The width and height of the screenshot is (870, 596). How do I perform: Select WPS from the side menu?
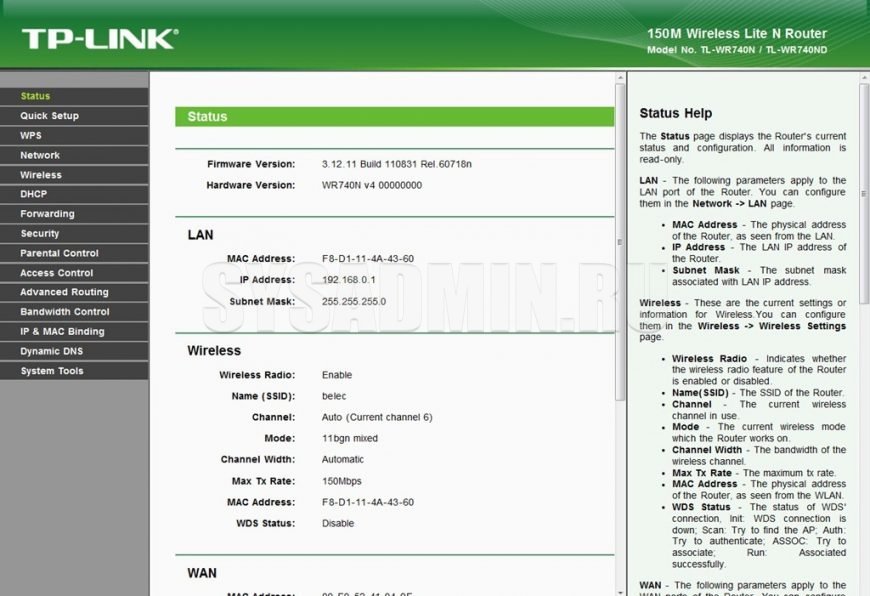(31, 135)
